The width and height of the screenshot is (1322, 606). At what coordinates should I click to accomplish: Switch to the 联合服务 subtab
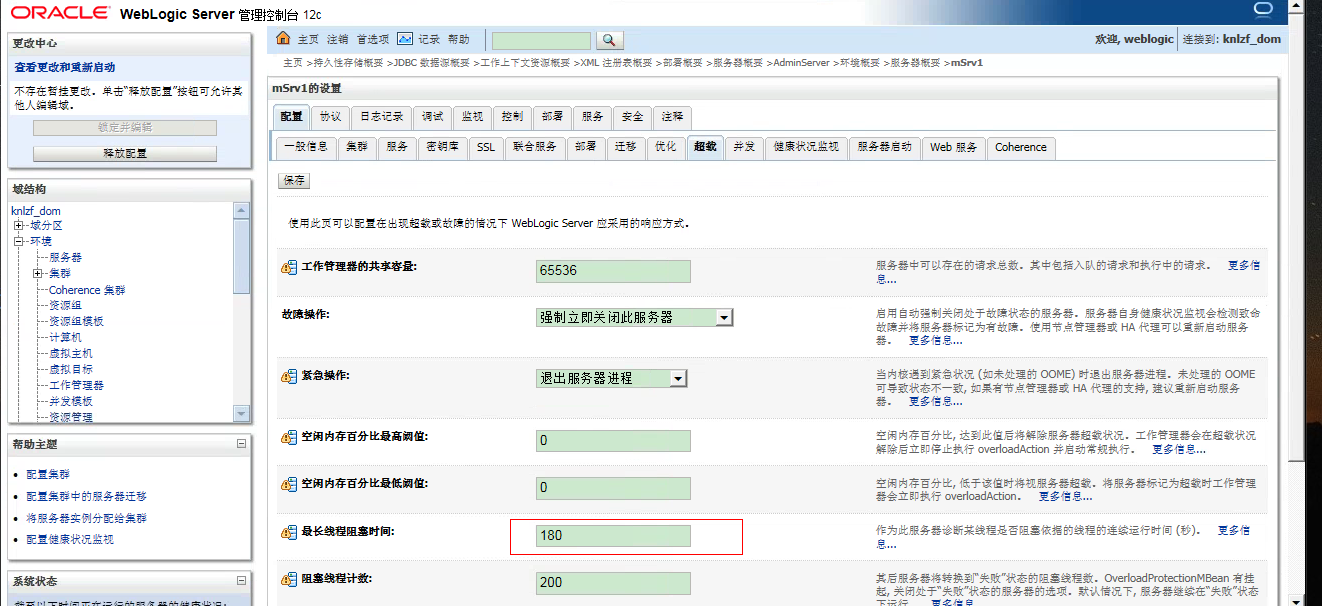pos(535,147)
